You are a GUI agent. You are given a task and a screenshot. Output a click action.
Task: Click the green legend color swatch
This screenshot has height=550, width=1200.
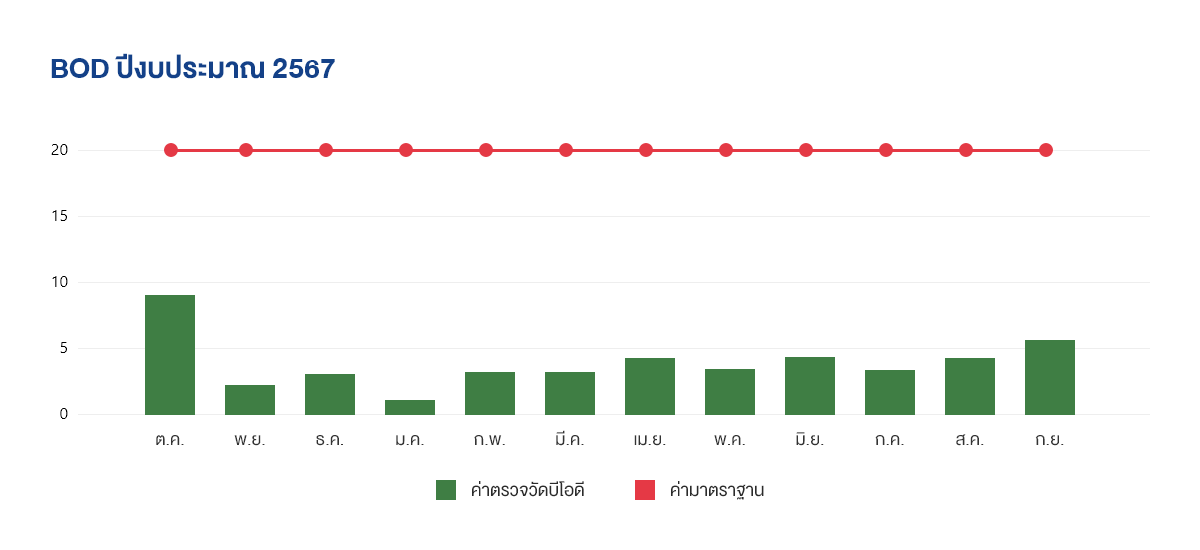pyautogui.click(x=446, y=490)
